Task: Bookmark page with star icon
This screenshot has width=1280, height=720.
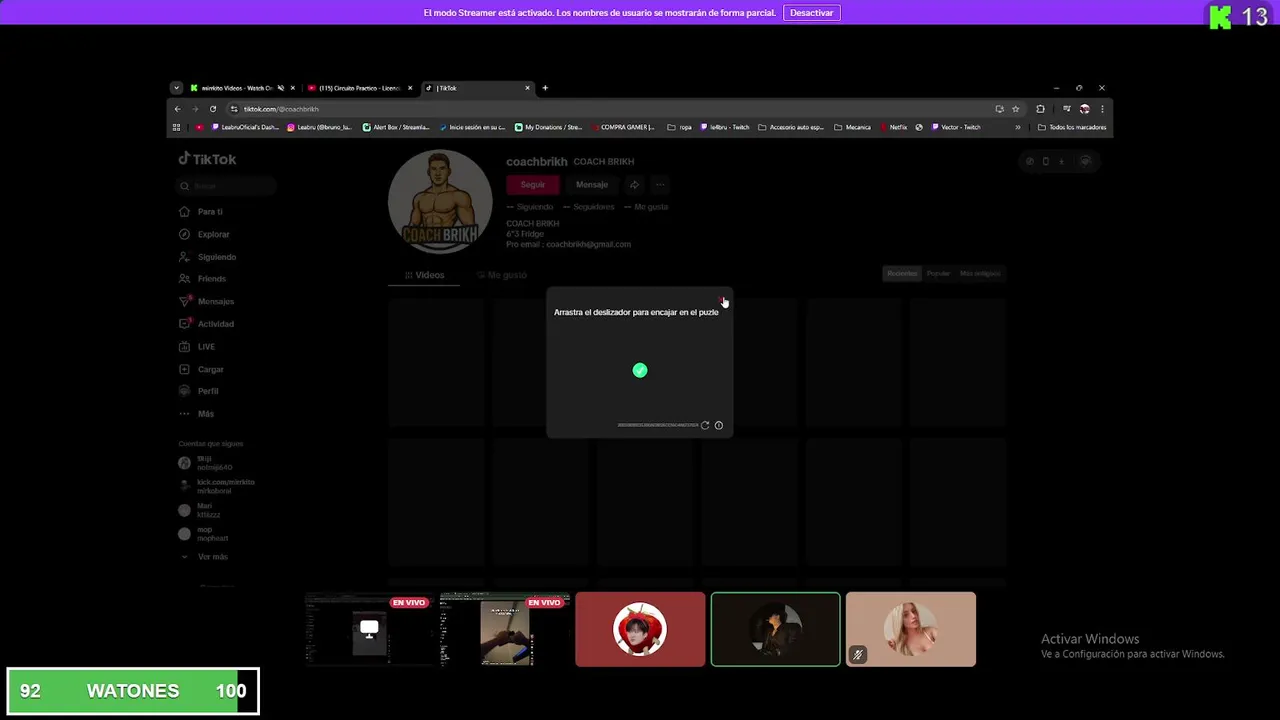Action: [x=1015, y=109]
